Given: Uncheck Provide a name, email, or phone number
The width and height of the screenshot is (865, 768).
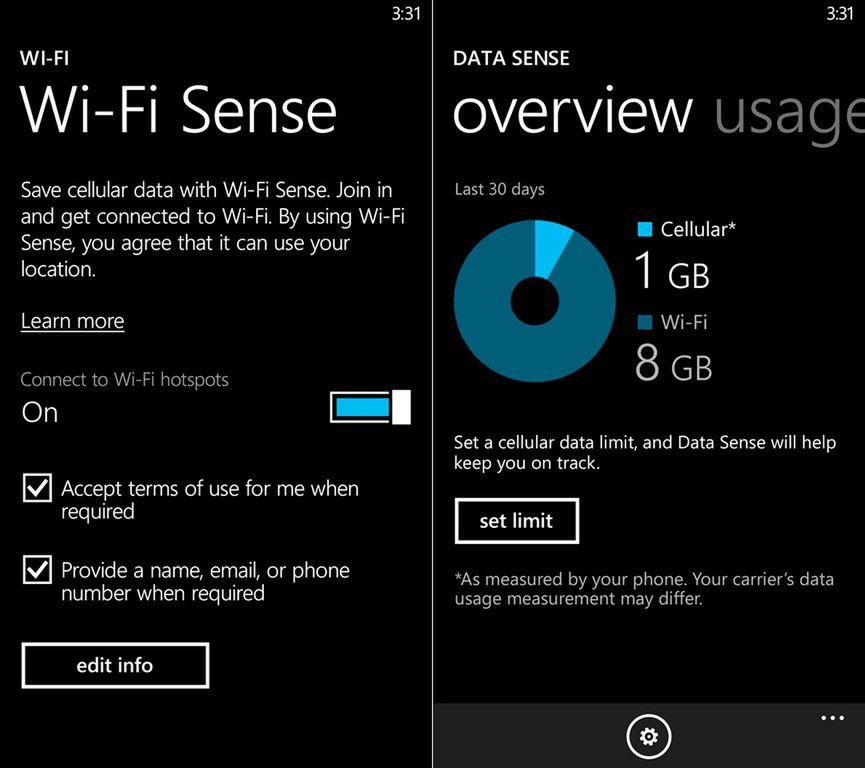Looking at the screenshot, I should (36, 569).
